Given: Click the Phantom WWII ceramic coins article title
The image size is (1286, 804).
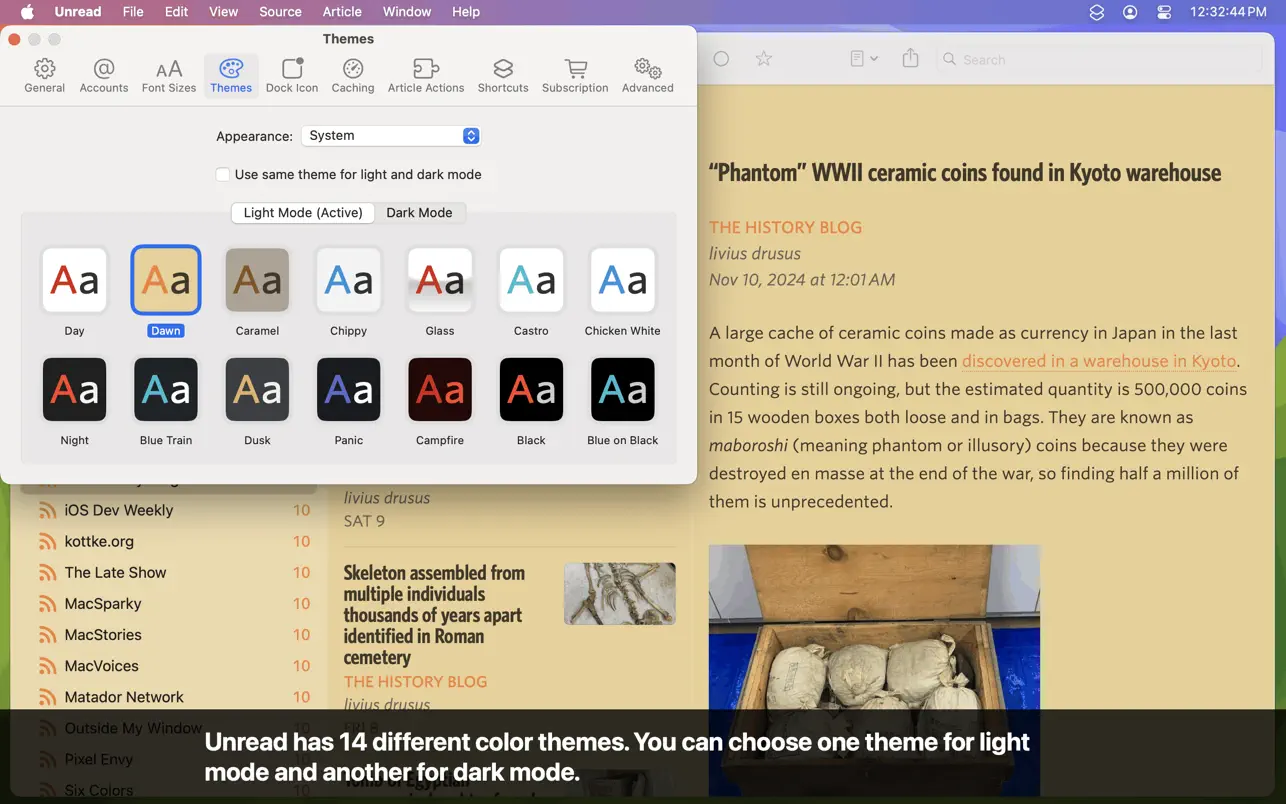Looking at the screenshot, I should pyautogui.click(x=965, y=172).
